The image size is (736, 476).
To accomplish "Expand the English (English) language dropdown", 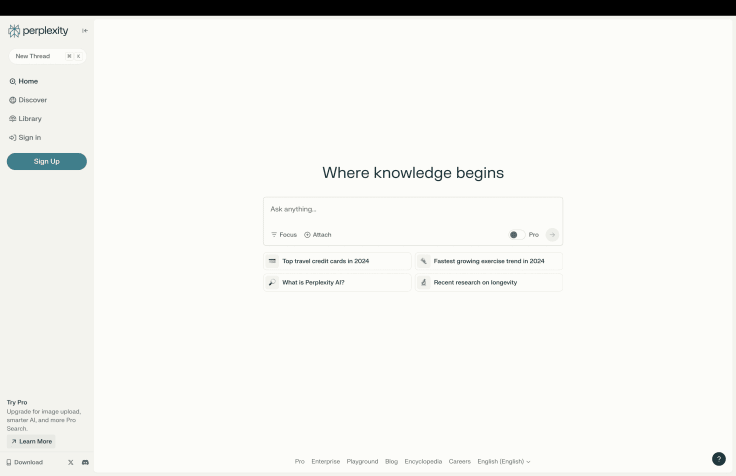I will click(x=504, y=461).
